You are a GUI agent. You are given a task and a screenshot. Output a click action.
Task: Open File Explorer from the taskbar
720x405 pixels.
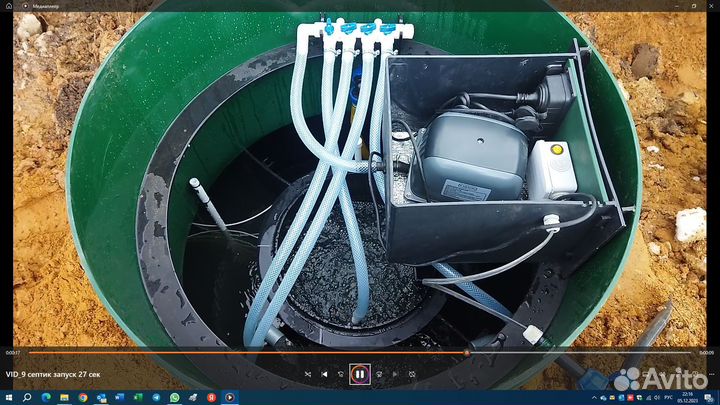coord(64,397)
